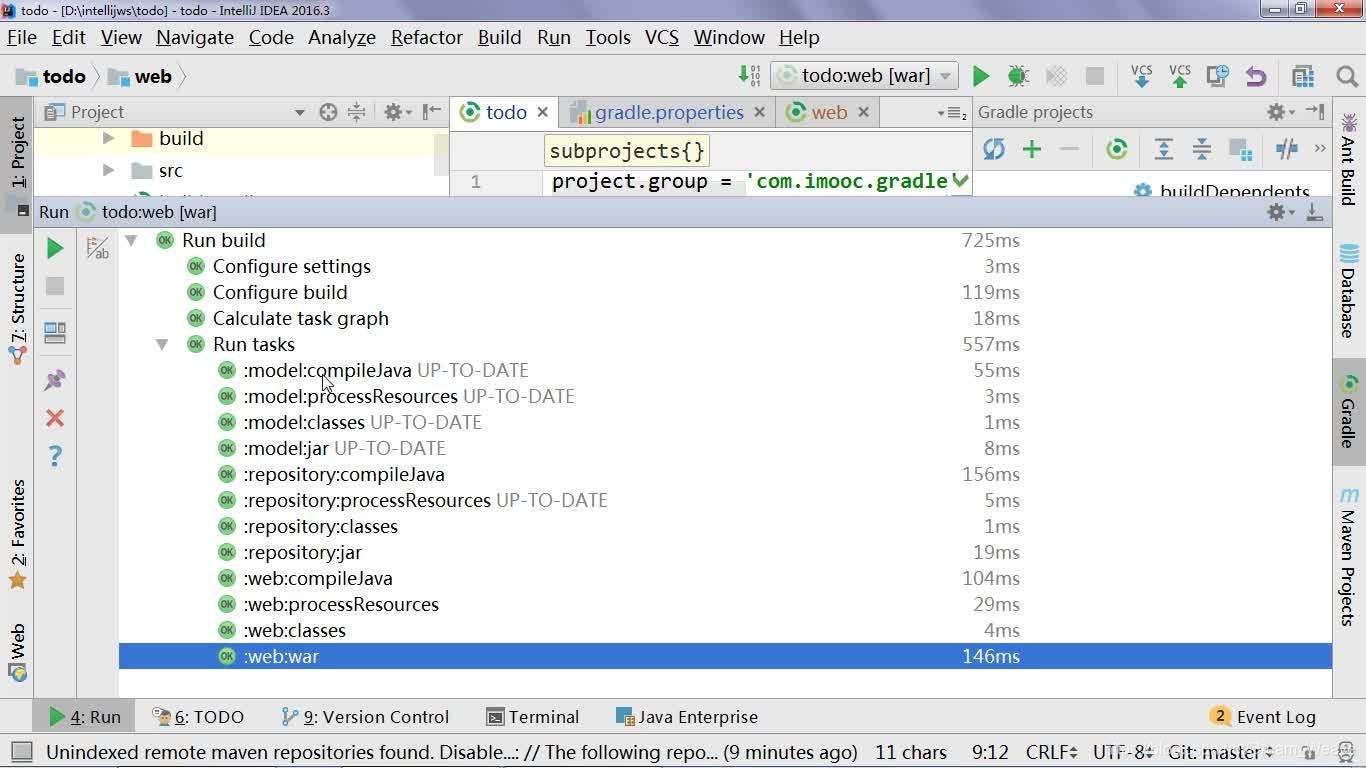Open Project view selector dropdown
The width and height of the screenshot is (1366, 768).
coord(299,112)
